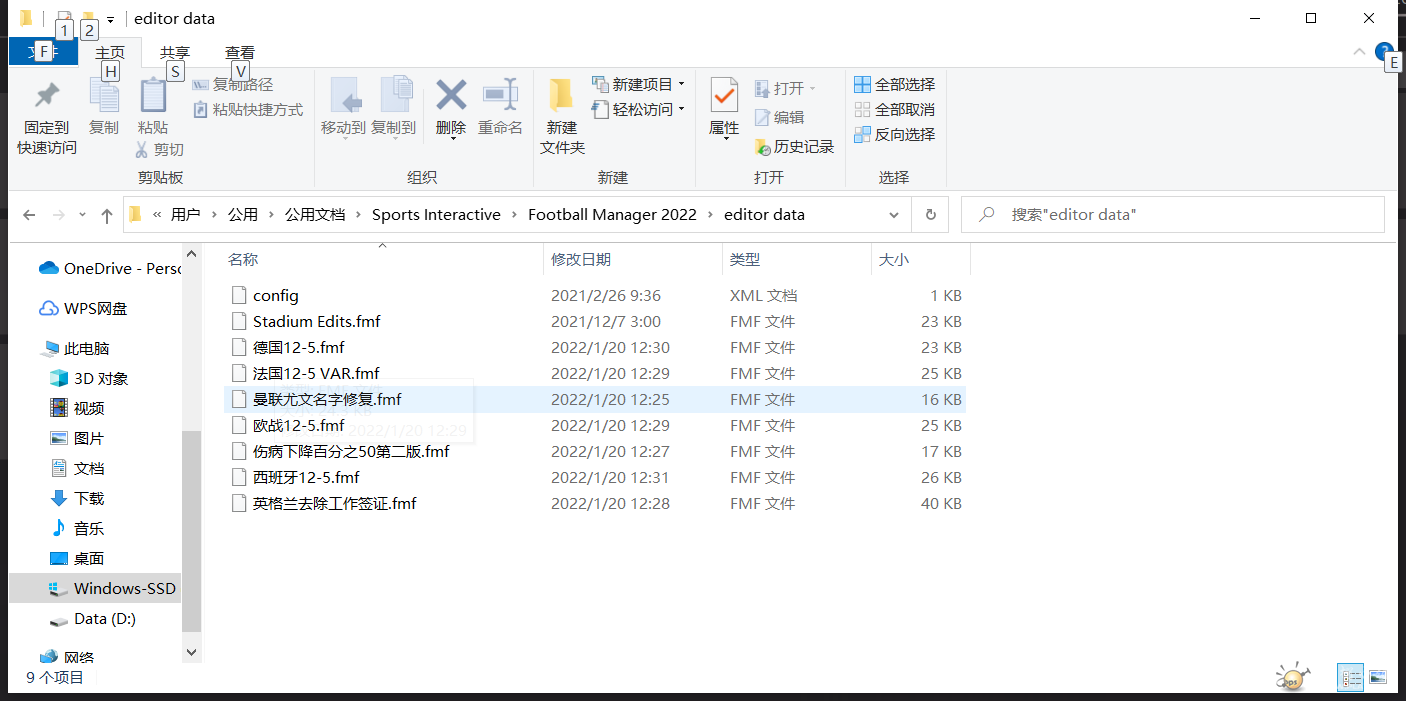Screen dimensions: 1406x701
Task: Click the Pin to Quick Access icon
Action: [x=46, y=97]
